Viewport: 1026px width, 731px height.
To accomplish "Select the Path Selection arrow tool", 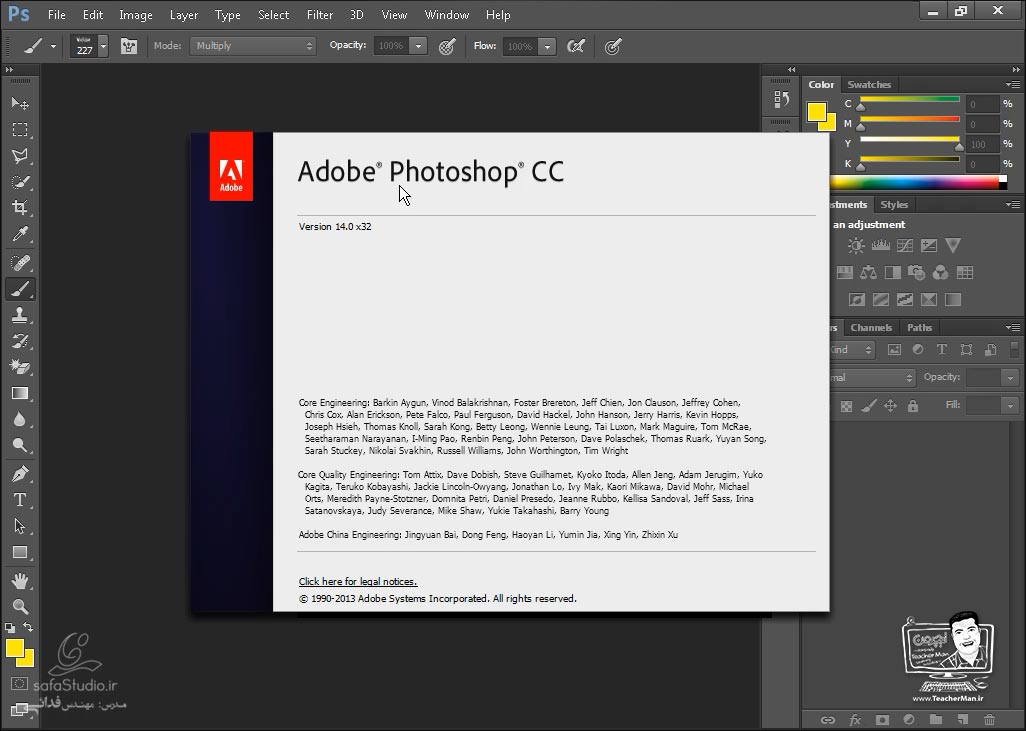I will point(20,526).
